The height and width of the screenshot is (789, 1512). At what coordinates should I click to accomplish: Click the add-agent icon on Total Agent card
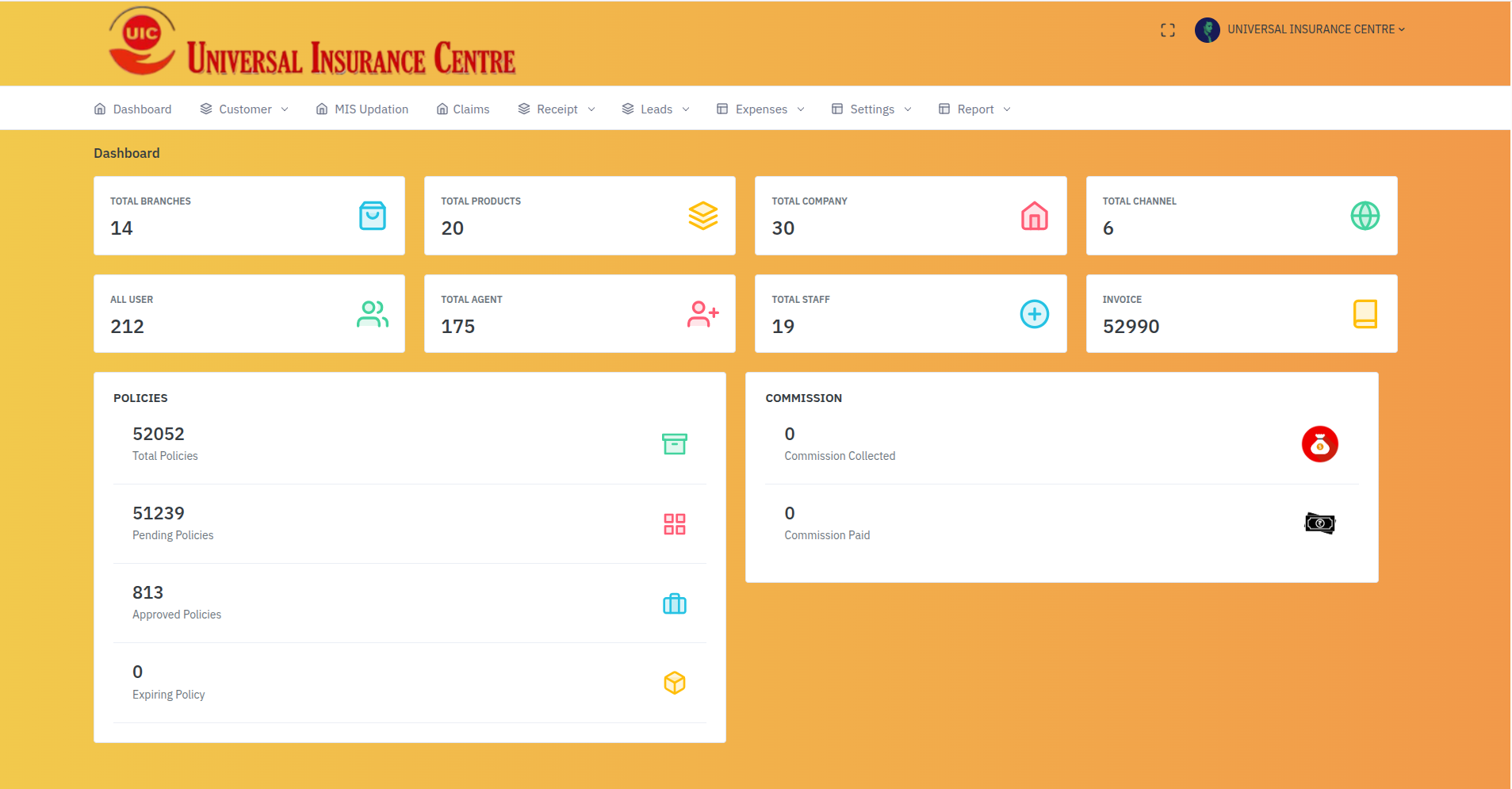coord(703,313)
